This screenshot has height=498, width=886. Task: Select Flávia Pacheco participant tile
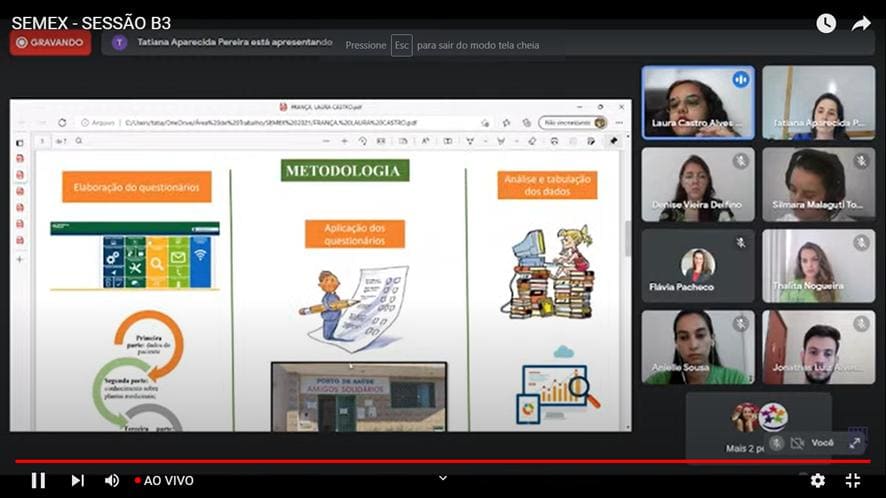(x=698, y=266)
